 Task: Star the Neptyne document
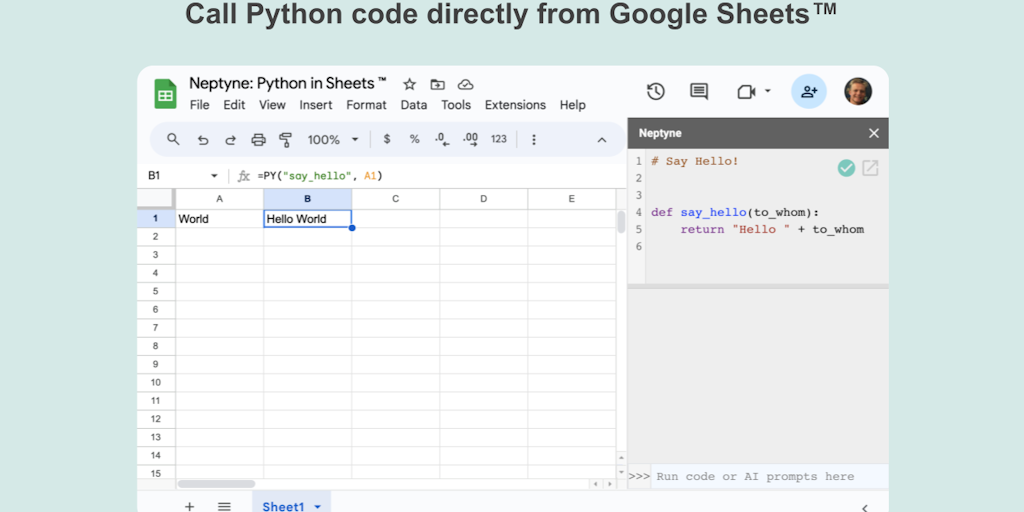[x=409, y=84]
